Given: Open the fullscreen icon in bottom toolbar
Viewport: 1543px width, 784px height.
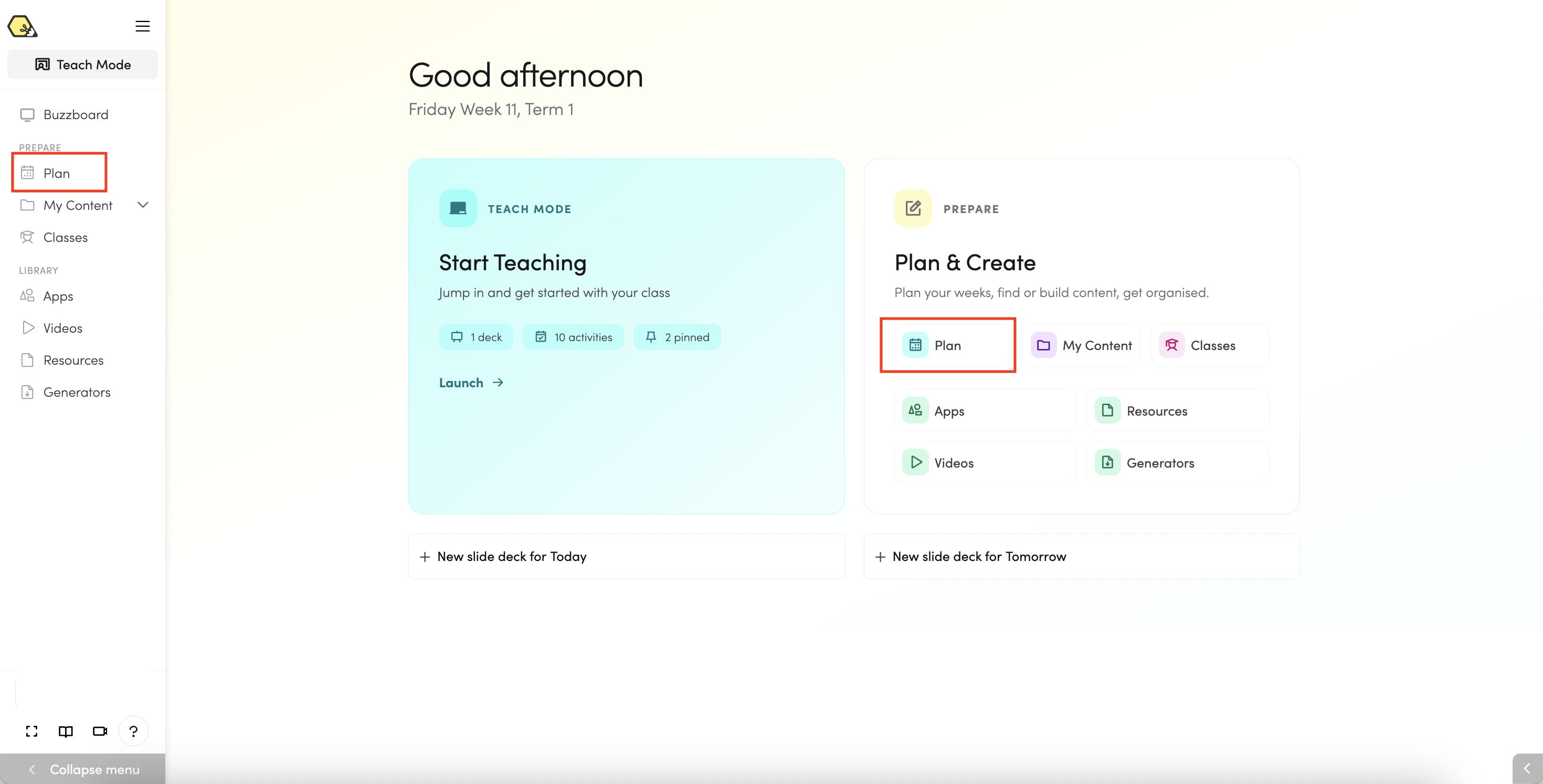Looking at the screenshot, I should (31, 730).
